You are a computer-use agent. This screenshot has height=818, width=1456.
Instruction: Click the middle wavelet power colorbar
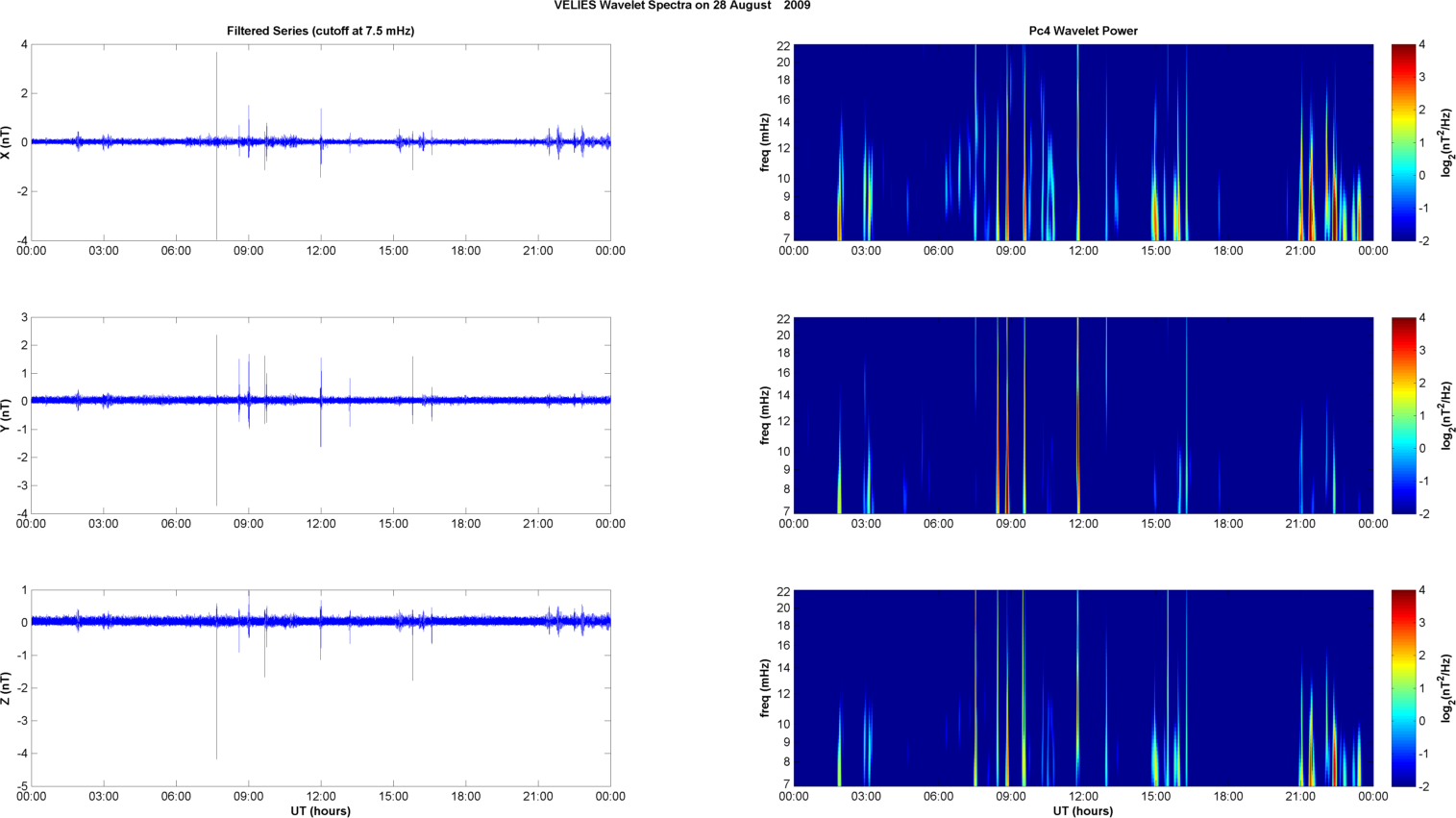click(1403, 415)
